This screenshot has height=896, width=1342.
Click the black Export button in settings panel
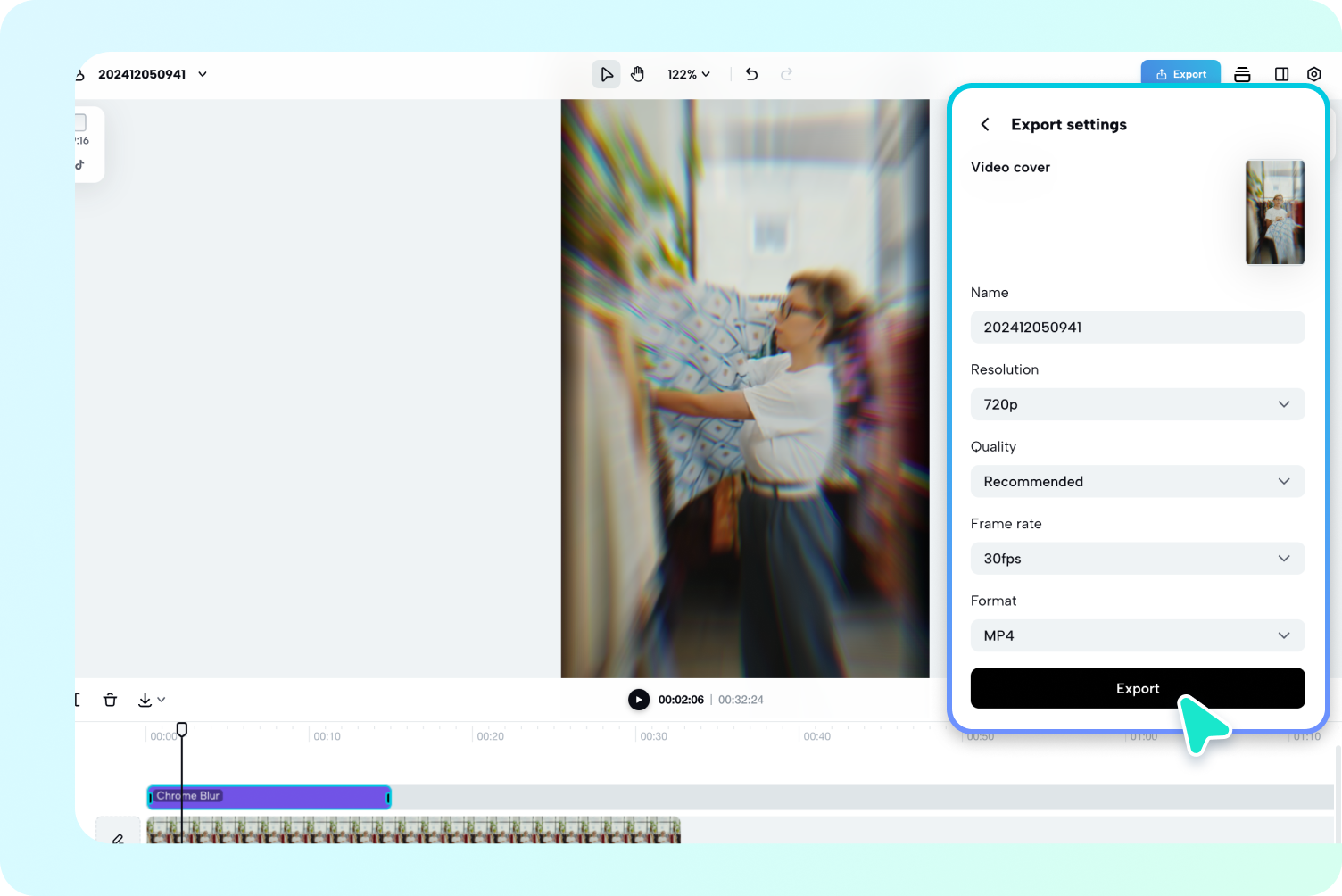(1138, 688)
